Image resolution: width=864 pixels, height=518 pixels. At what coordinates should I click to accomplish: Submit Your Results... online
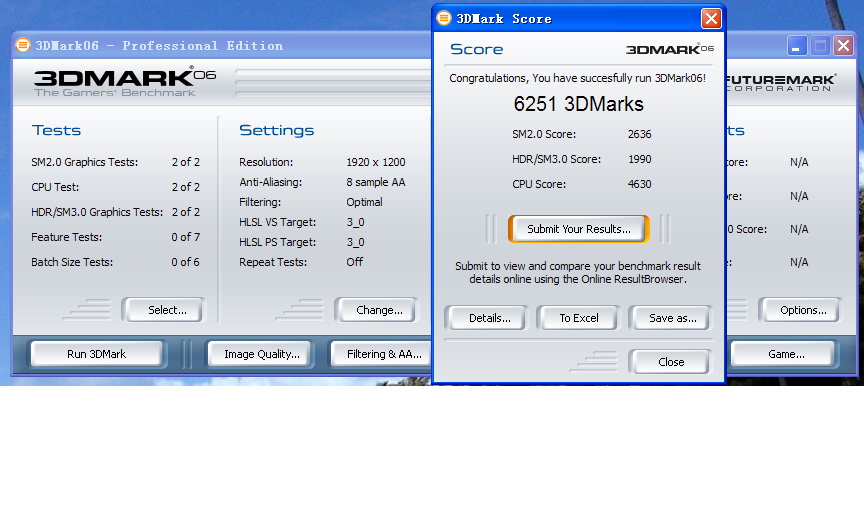[578, 229]
